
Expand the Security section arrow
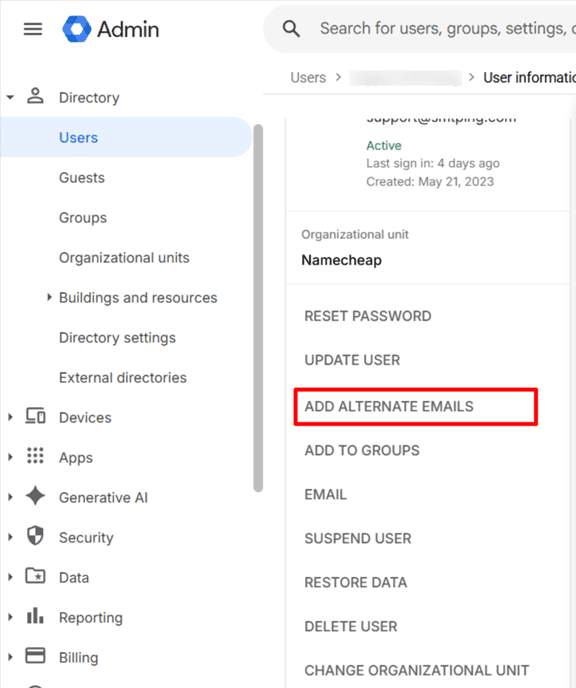tap(11, 537)
